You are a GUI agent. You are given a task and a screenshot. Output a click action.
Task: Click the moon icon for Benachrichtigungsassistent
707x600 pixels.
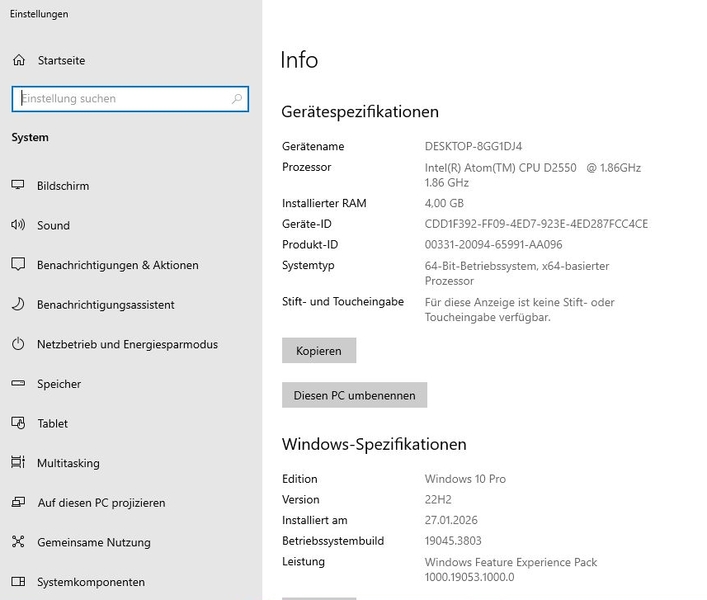pyautogui.click(x=18, y=305)
